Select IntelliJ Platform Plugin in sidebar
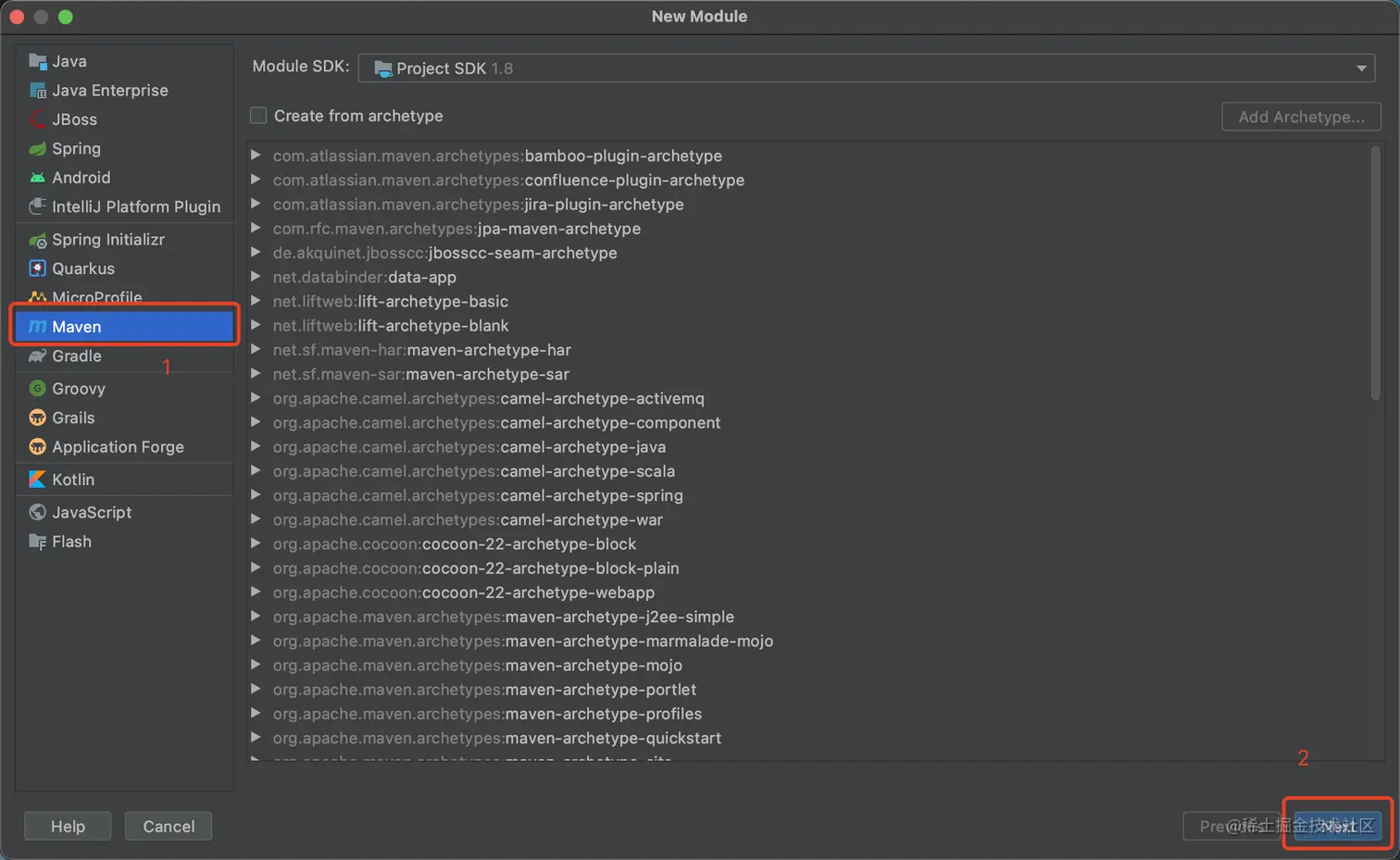Screen dimensions: 1400x860 (135, 207)
